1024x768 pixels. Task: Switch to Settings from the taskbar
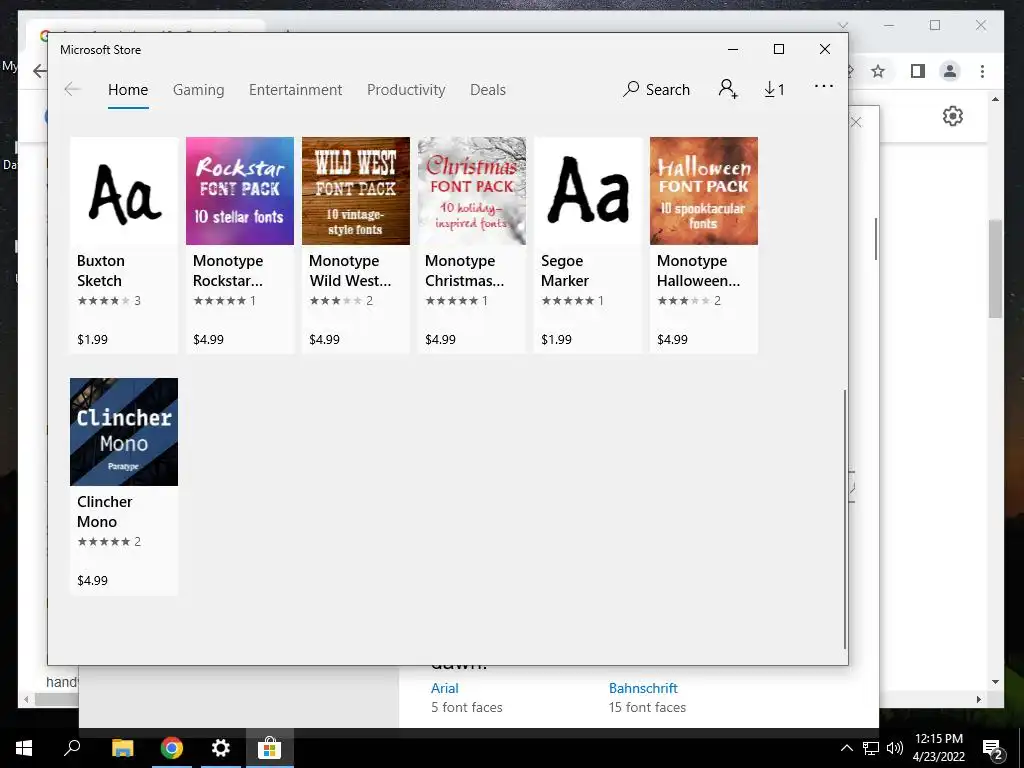(221, 748)
